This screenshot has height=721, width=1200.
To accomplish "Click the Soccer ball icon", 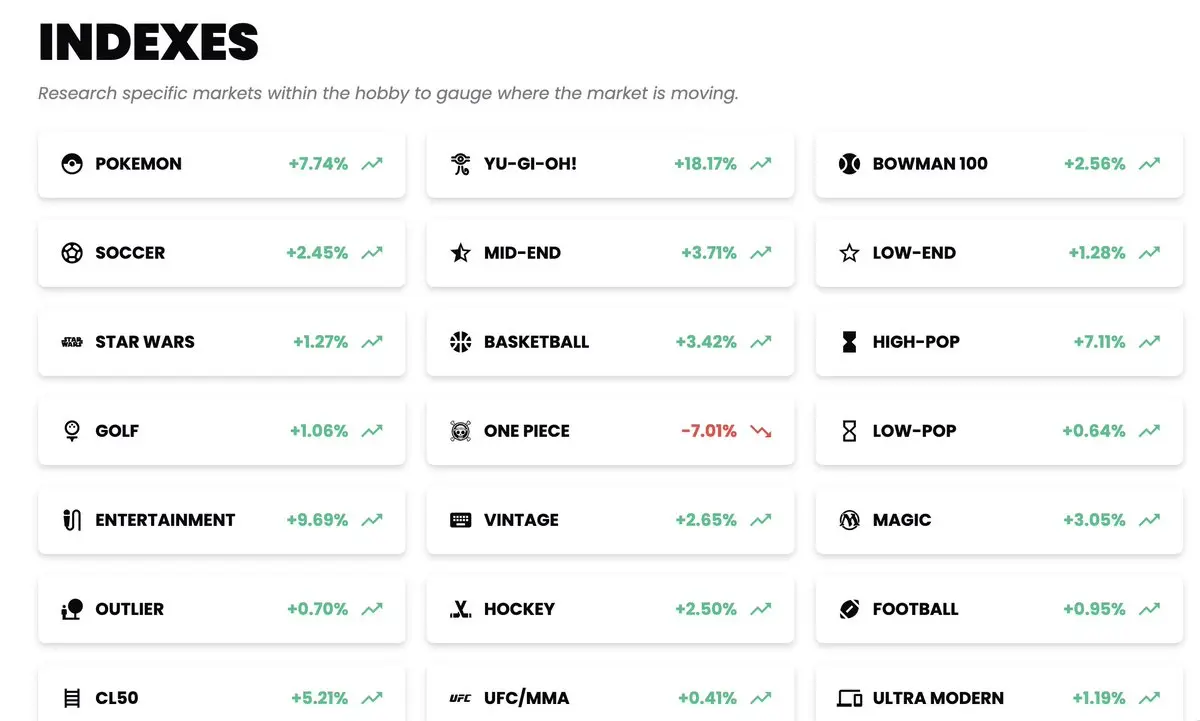I will tap(72, 253).
